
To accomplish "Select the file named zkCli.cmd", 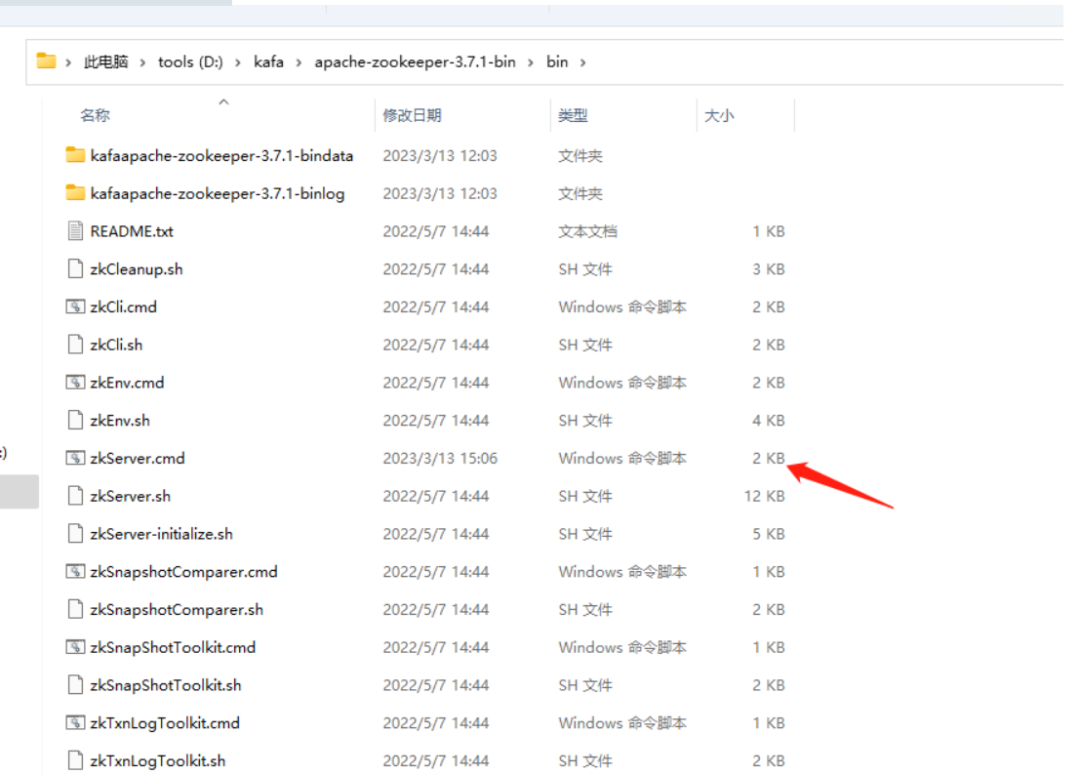I will click(123, 307).
